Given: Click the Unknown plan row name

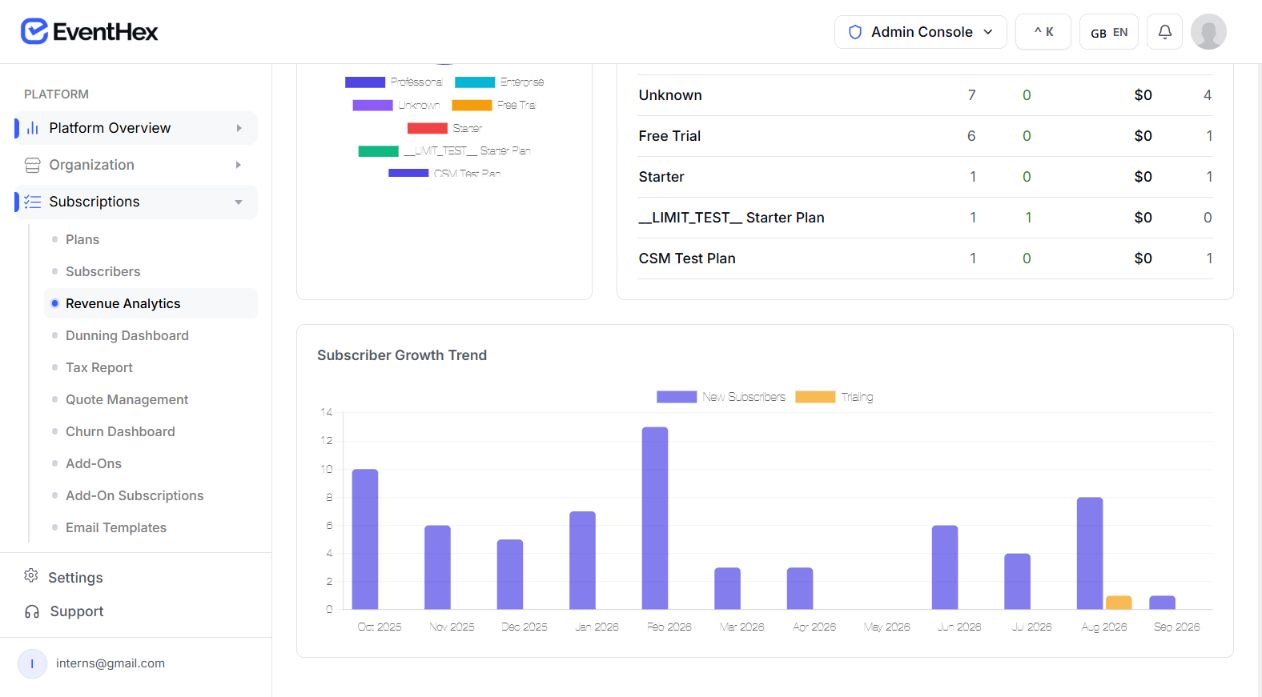Looking at the screenshot, I should tap(670, 95).
